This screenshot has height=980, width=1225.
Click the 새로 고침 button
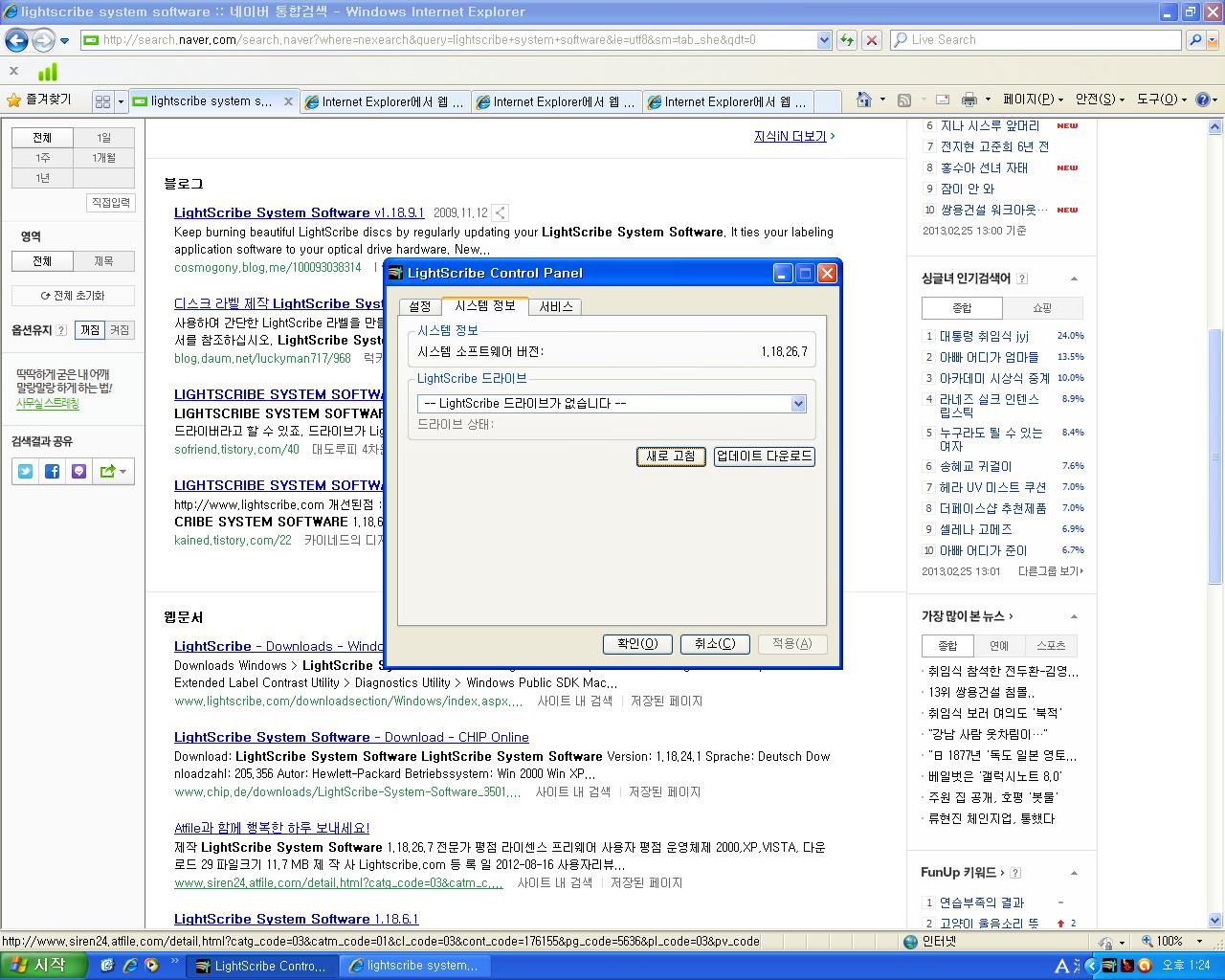click(671, 457)
